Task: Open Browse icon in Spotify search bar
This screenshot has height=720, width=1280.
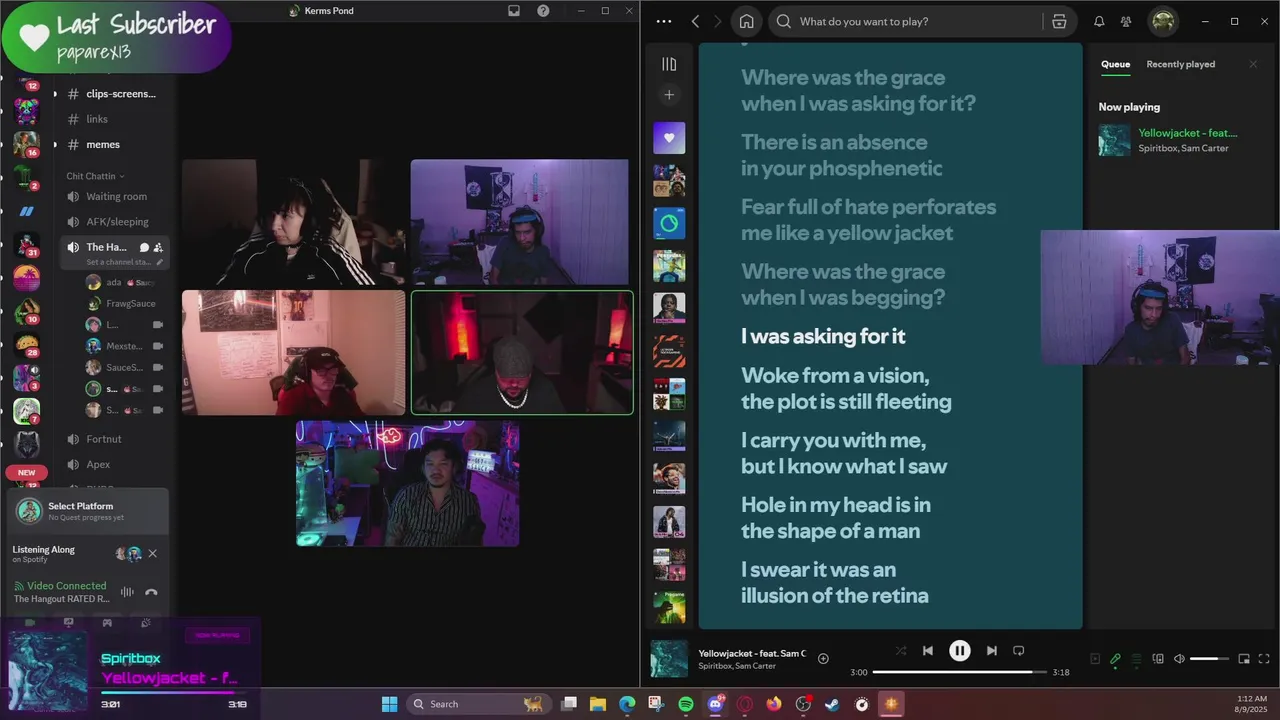Action: pyautogui.click(x=1059, y=21)
